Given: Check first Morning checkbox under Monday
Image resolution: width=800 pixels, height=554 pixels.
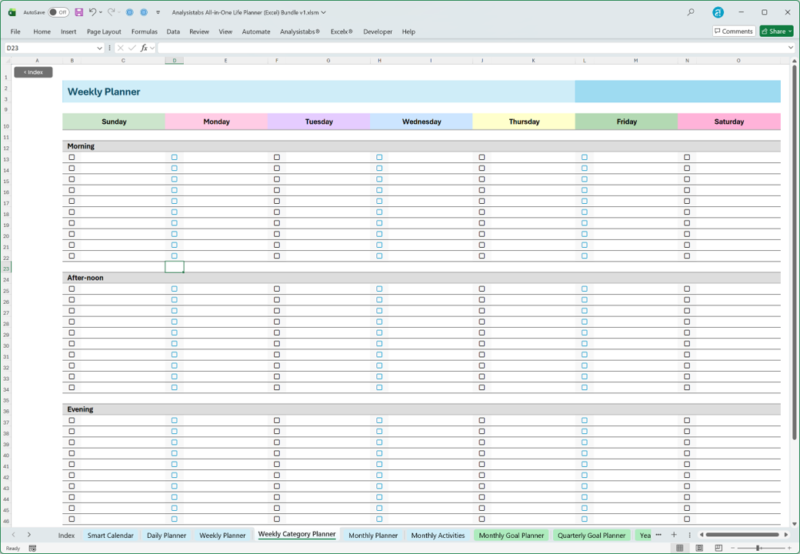Looking at the screenshot, I should click(x=174, y=157).
